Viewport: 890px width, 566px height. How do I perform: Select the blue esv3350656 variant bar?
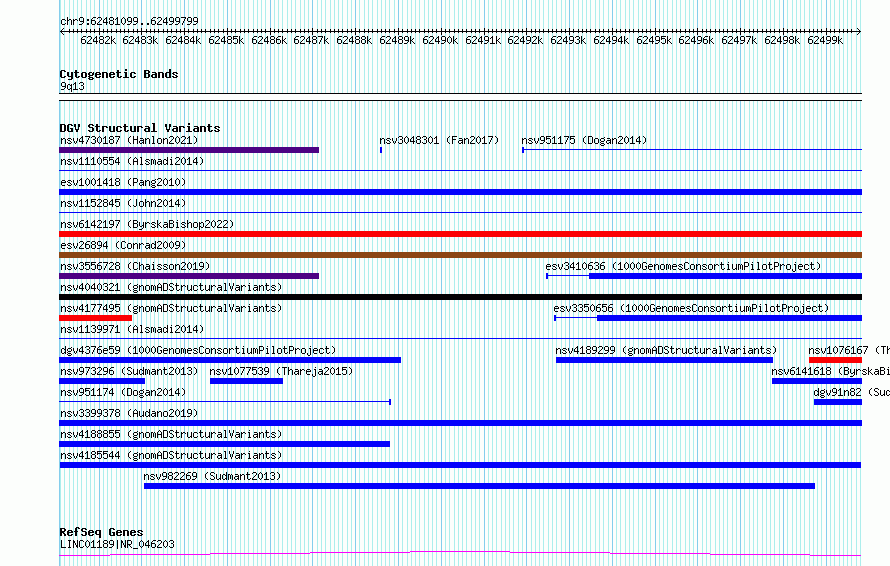coord(729,318)
